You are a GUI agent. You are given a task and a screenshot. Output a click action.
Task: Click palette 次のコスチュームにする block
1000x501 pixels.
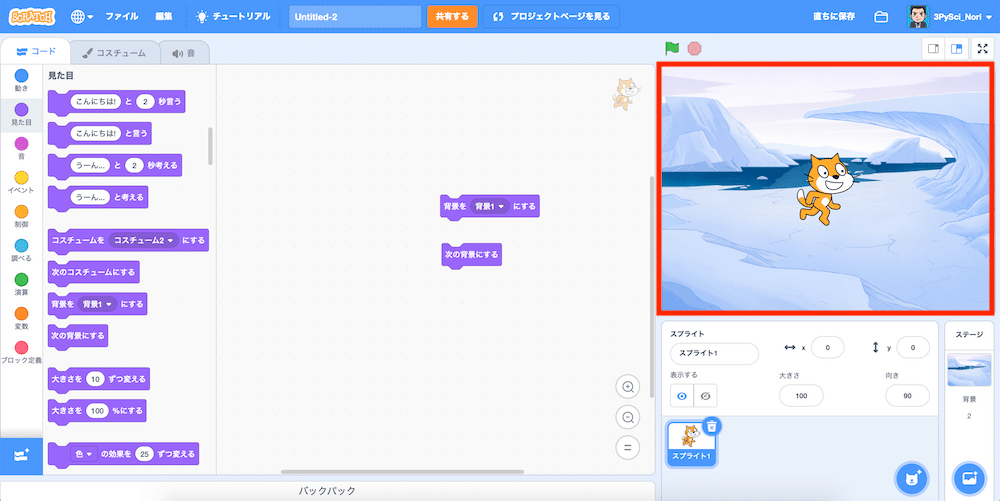tap(93, 273)
